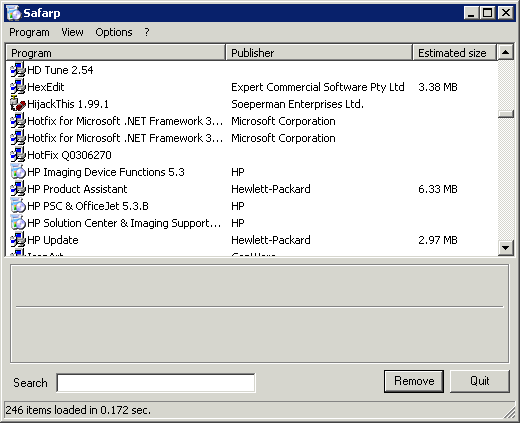Open the ? help menu
This screenshot has width=520, height=423.
pos(147,32)
